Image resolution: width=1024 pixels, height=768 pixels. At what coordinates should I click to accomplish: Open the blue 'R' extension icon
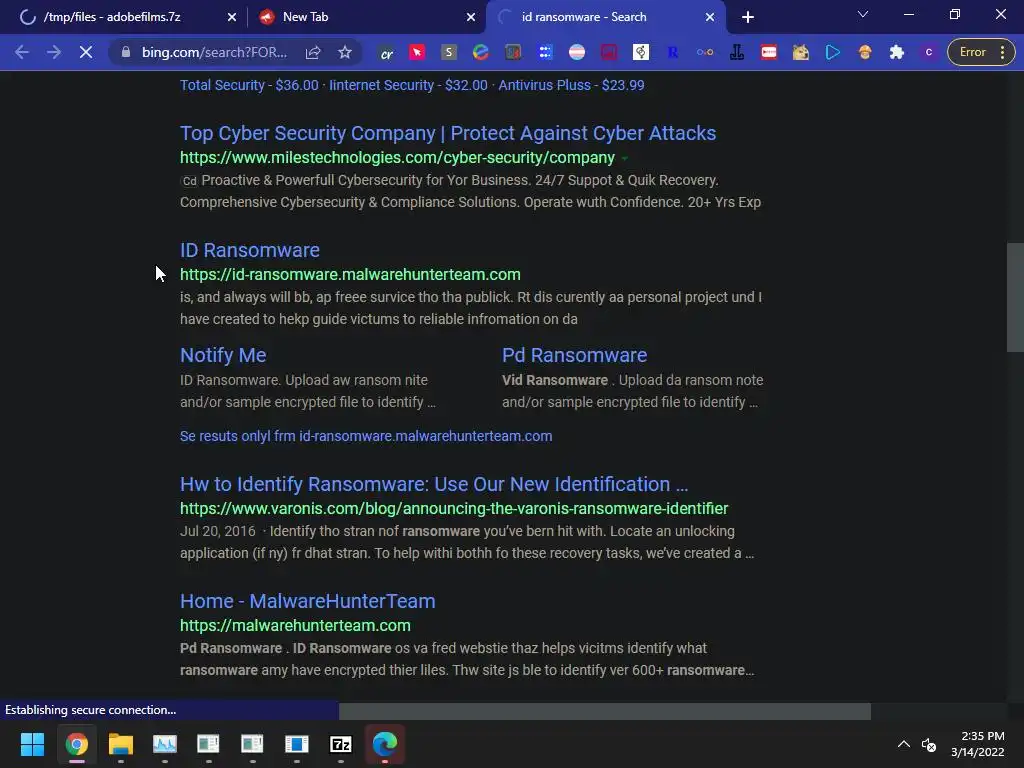(x=673, y=52)
